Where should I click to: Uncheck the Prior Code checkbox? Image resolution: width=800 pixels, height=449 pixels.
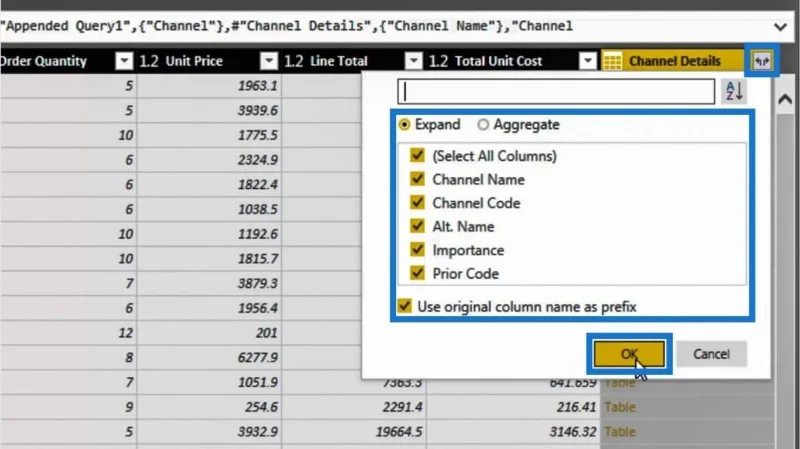tap(417, 273)
